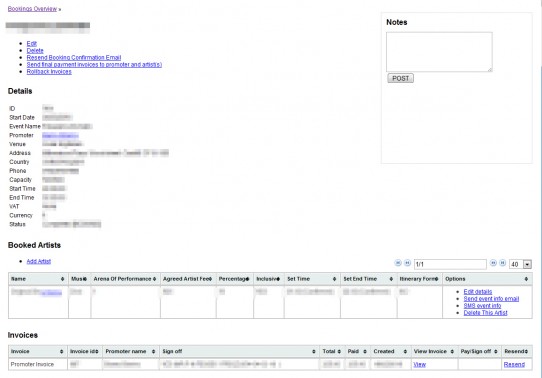Click the Add Artist link
This screenshot has width=542, height=378.
tap(39, 261)
